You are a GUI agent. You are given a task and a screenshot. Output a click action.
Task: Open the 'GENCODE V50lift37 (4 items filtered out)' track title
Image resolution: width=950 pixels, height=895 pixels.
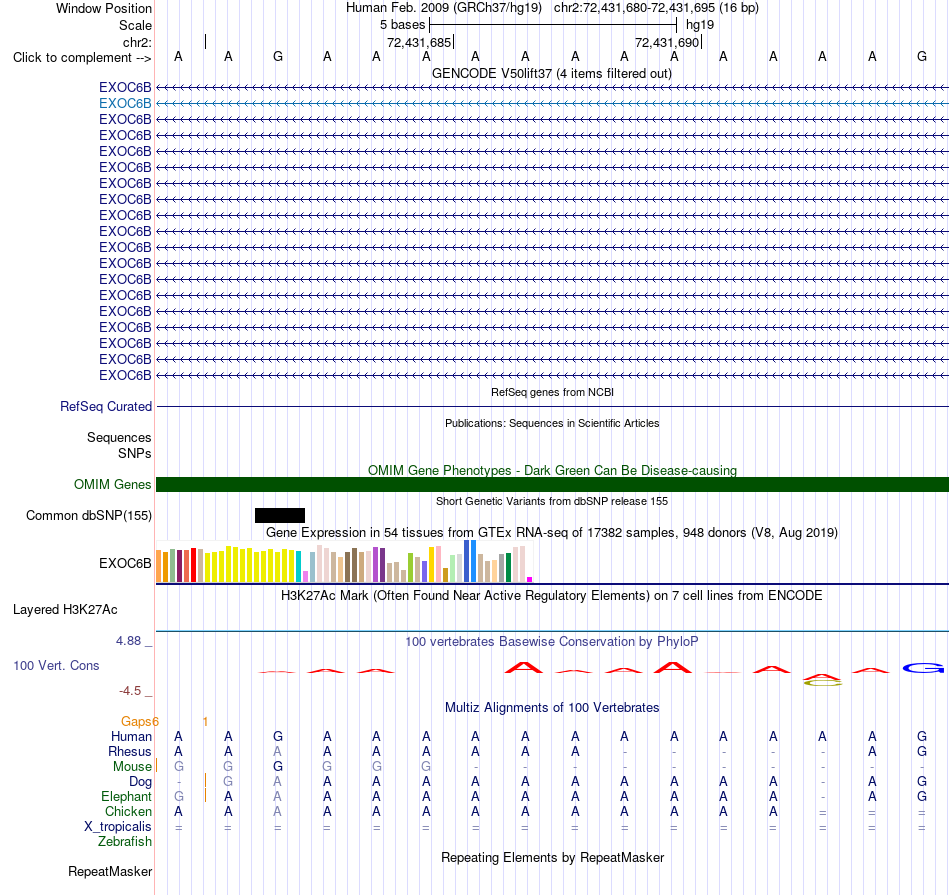(551, 73)
